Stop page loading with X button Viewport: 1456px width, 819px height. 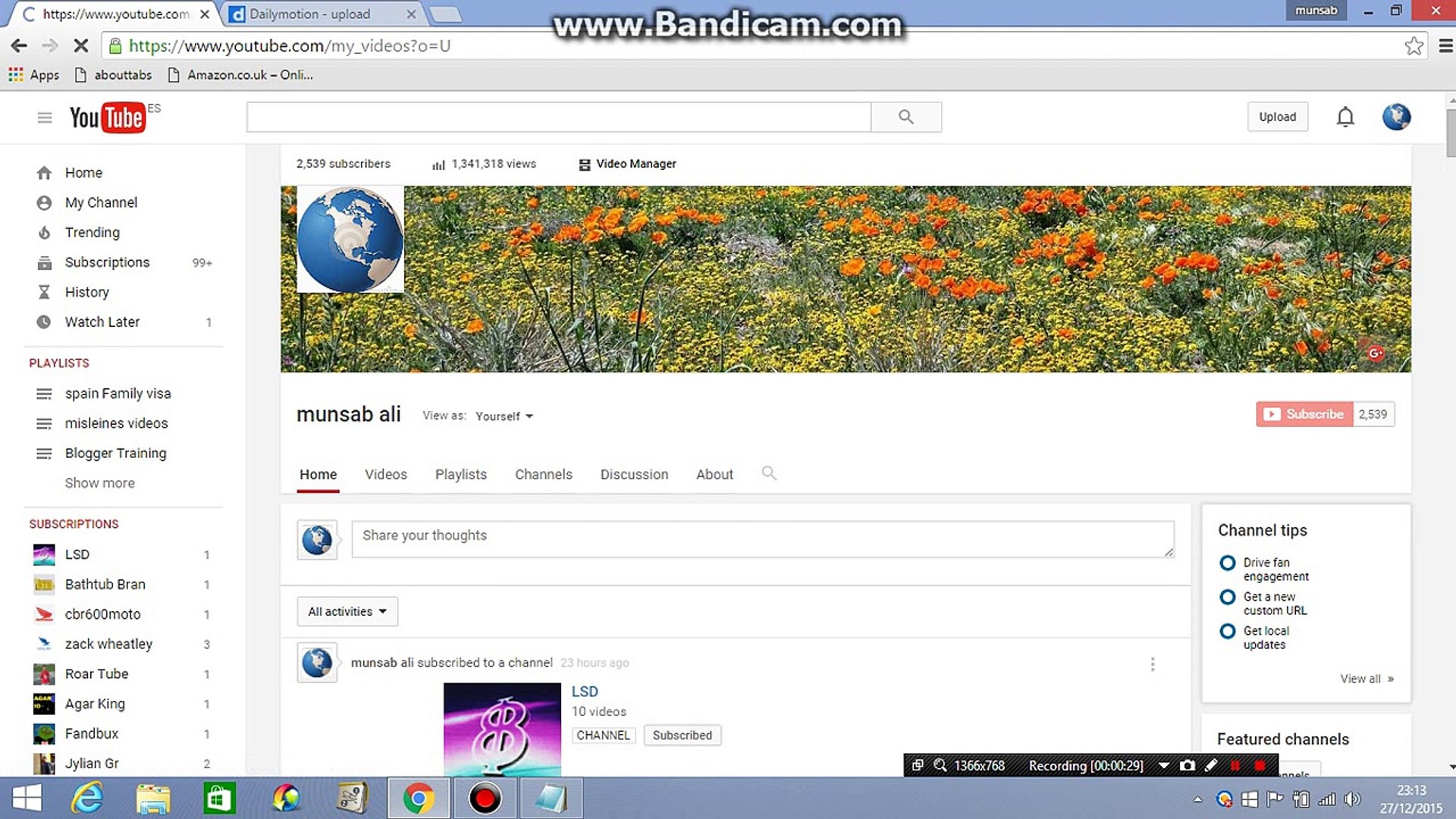(x=80, y=46)
